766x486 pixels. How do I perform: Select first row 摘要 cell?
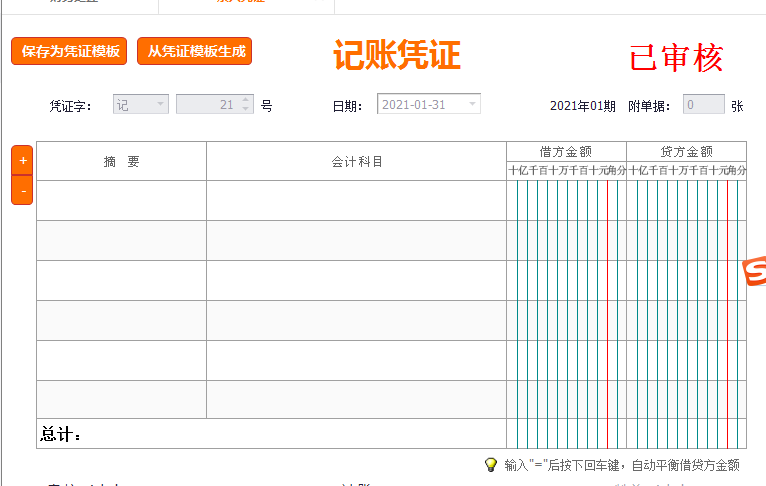click(121, 200)
